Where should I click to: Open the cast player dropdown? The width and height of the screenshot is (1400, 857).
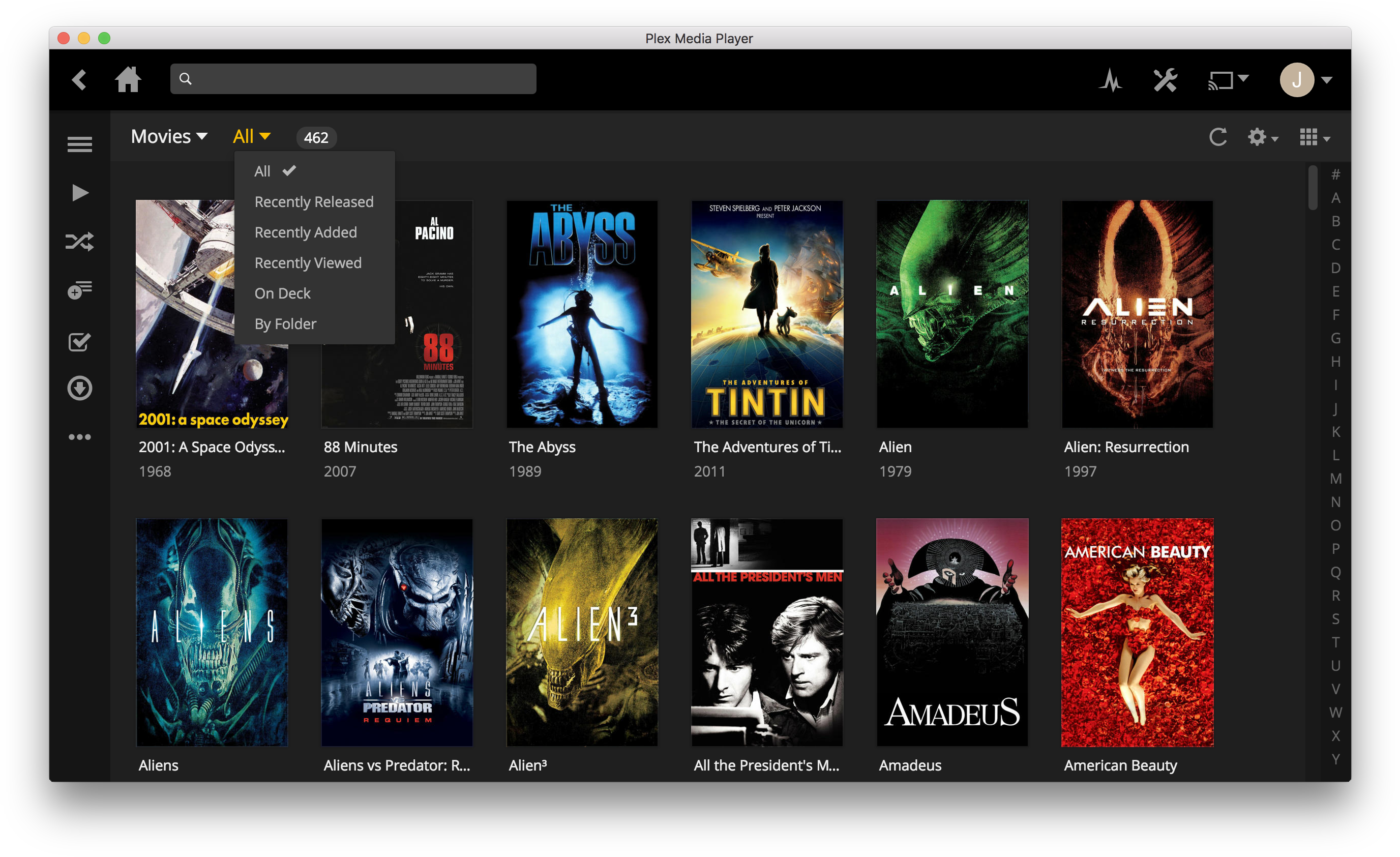(x=1228, y=80)
